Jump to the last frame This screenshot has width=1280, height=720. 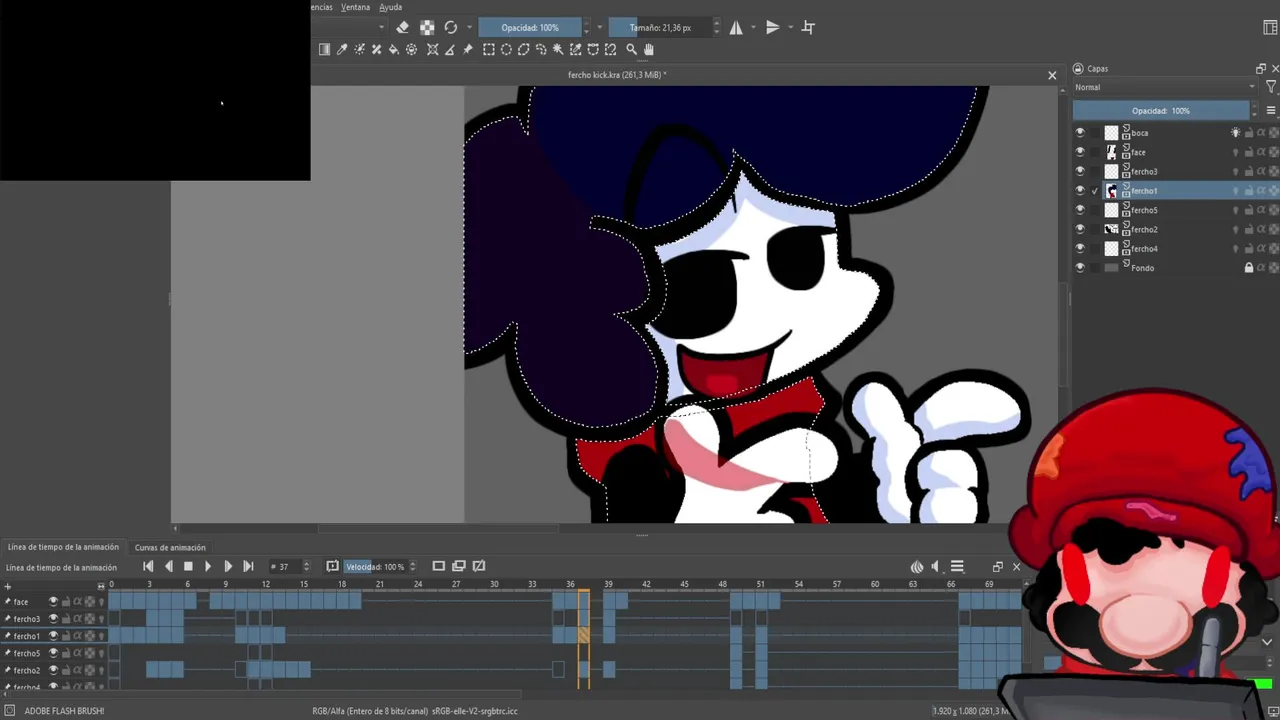point(248,567)
